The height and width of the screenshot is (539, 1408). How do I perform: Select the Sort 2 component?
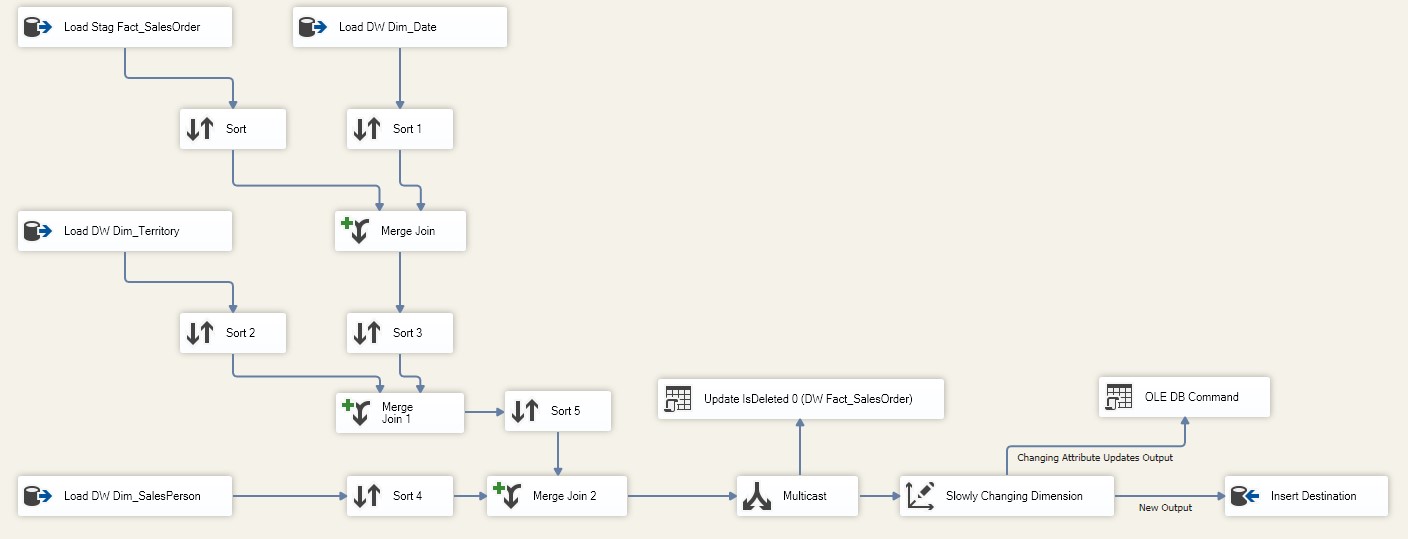point(233,333)
